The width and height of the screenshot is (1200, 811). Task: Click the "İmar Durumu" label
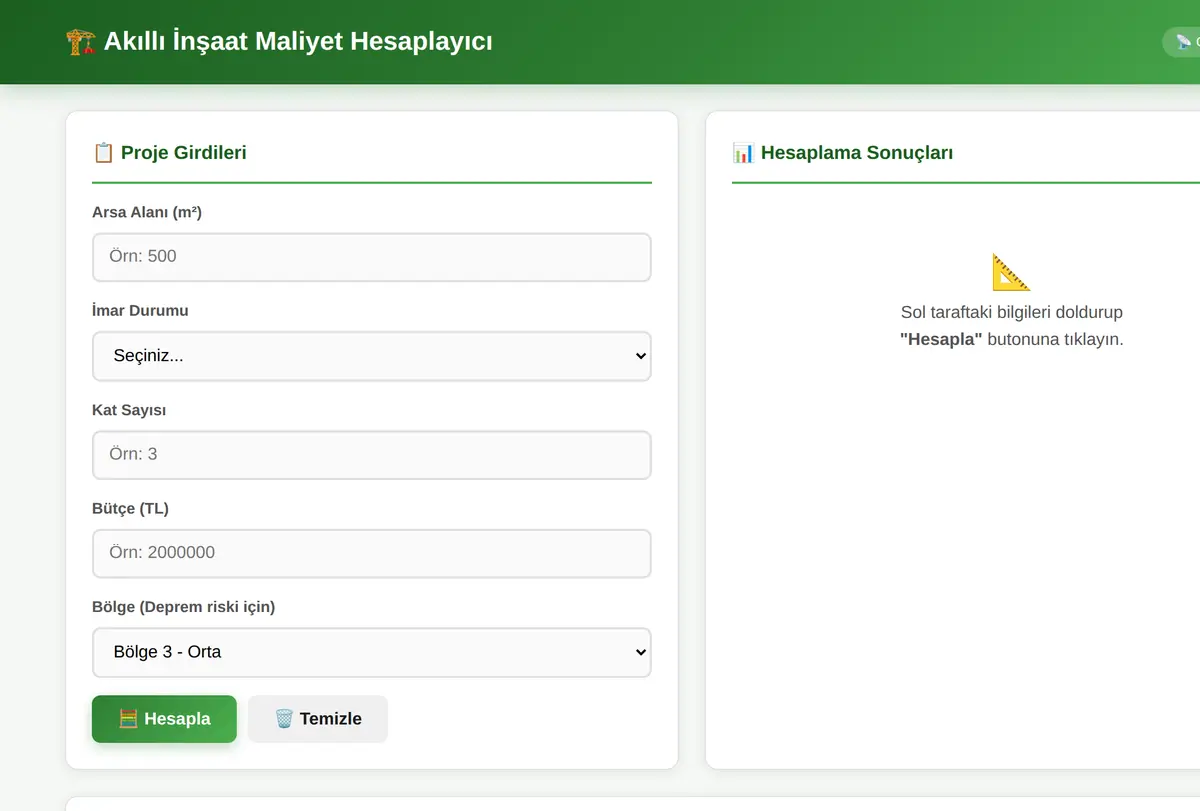tap(140, 310)
